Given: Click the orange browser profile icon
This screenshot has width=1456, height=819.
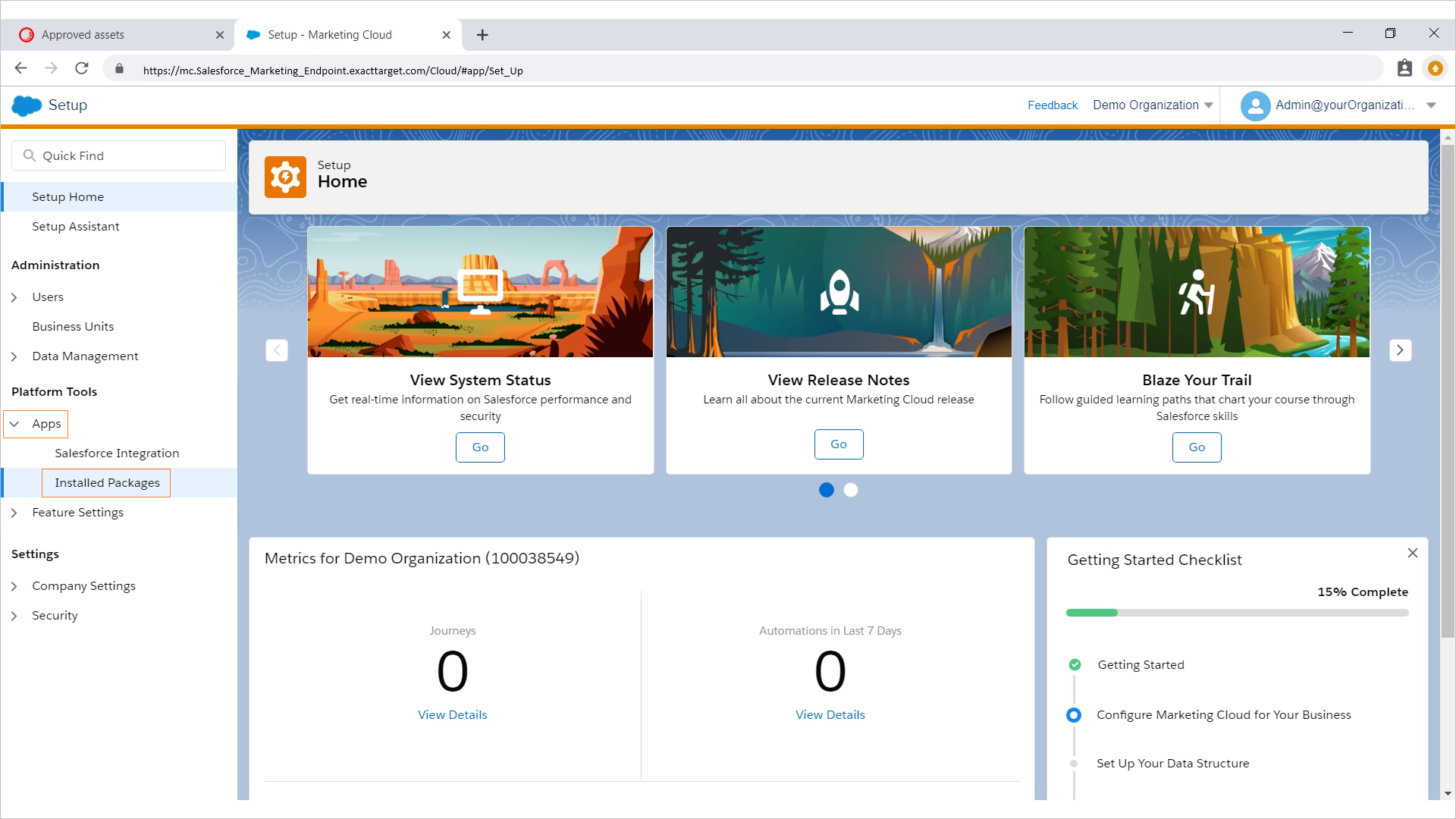Looking at the screenshot, I should [x=1435, y=68].
